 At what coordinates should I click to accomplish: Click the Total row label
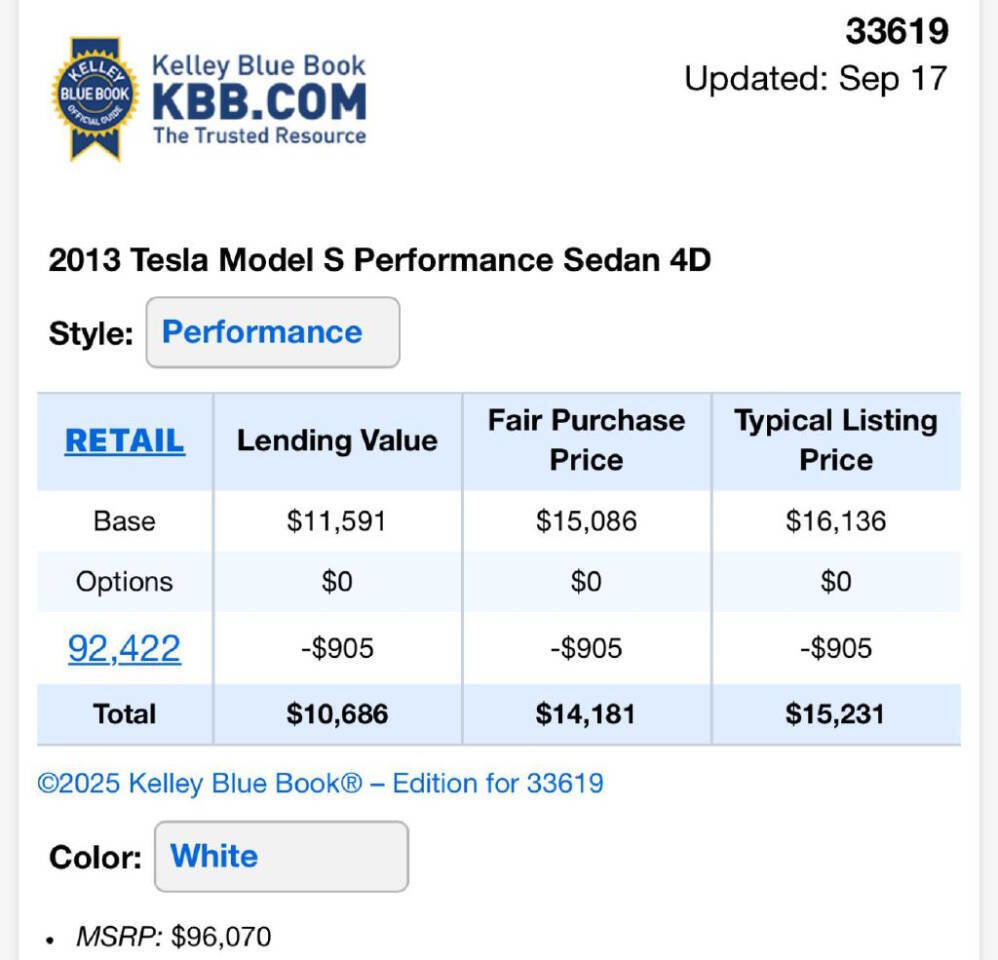point(123,714)
